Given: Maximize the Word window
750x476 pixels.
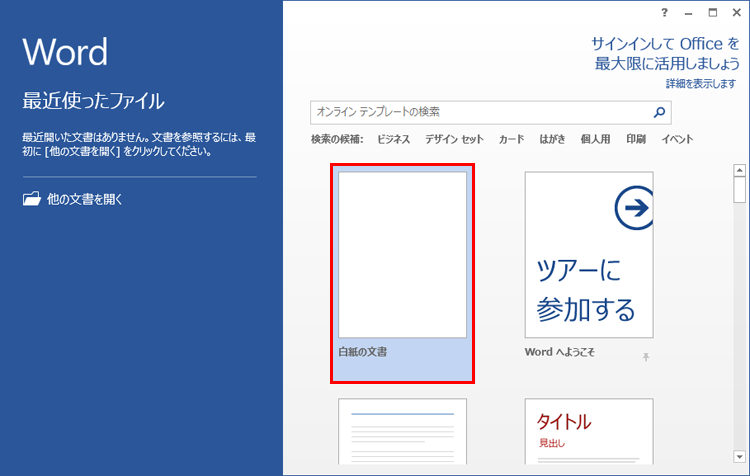Looking at the screenshot, I should [x=713, y=13].
